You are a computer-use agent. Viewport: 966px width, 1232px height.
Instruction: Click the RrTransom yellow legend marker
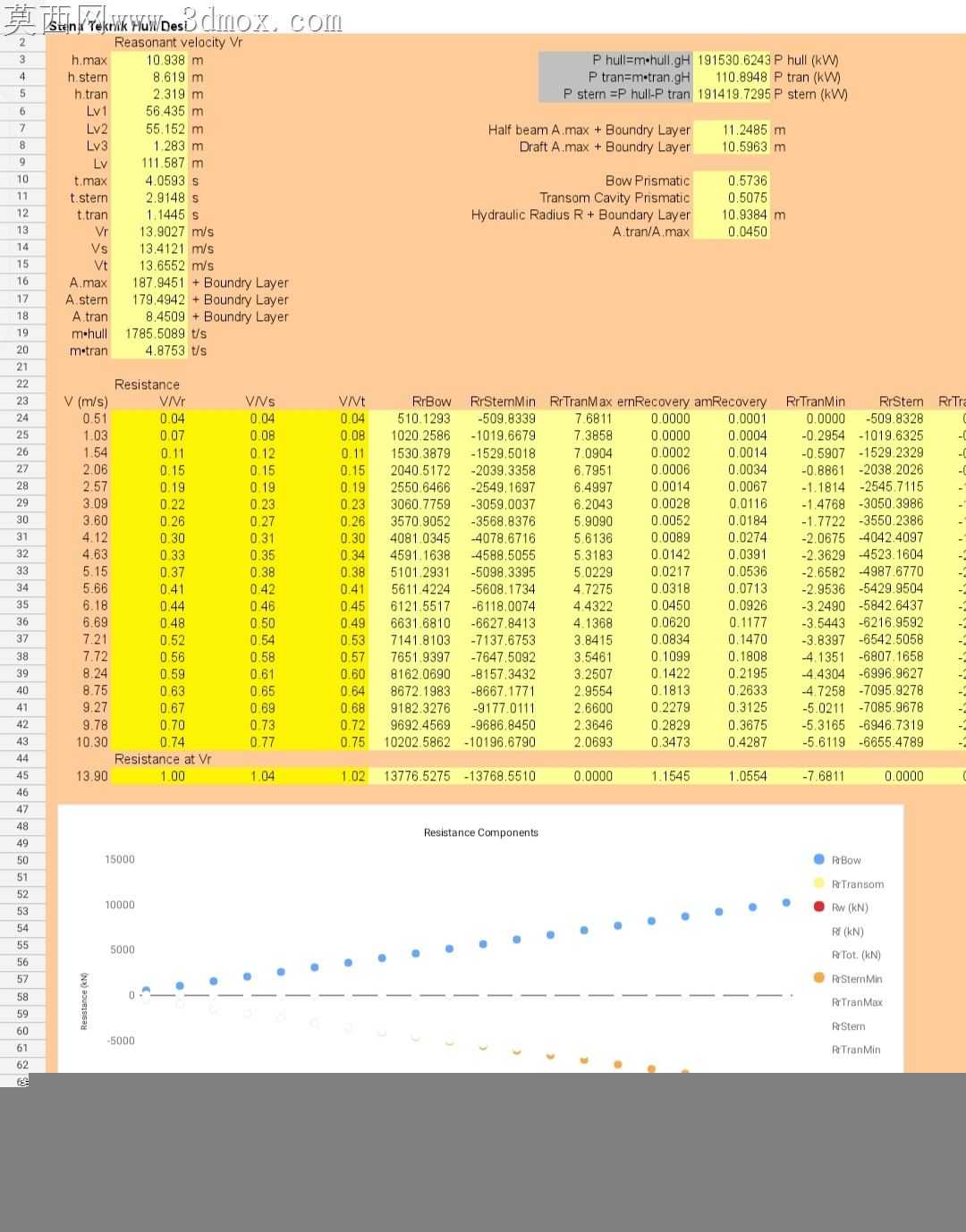click(818, 883)
